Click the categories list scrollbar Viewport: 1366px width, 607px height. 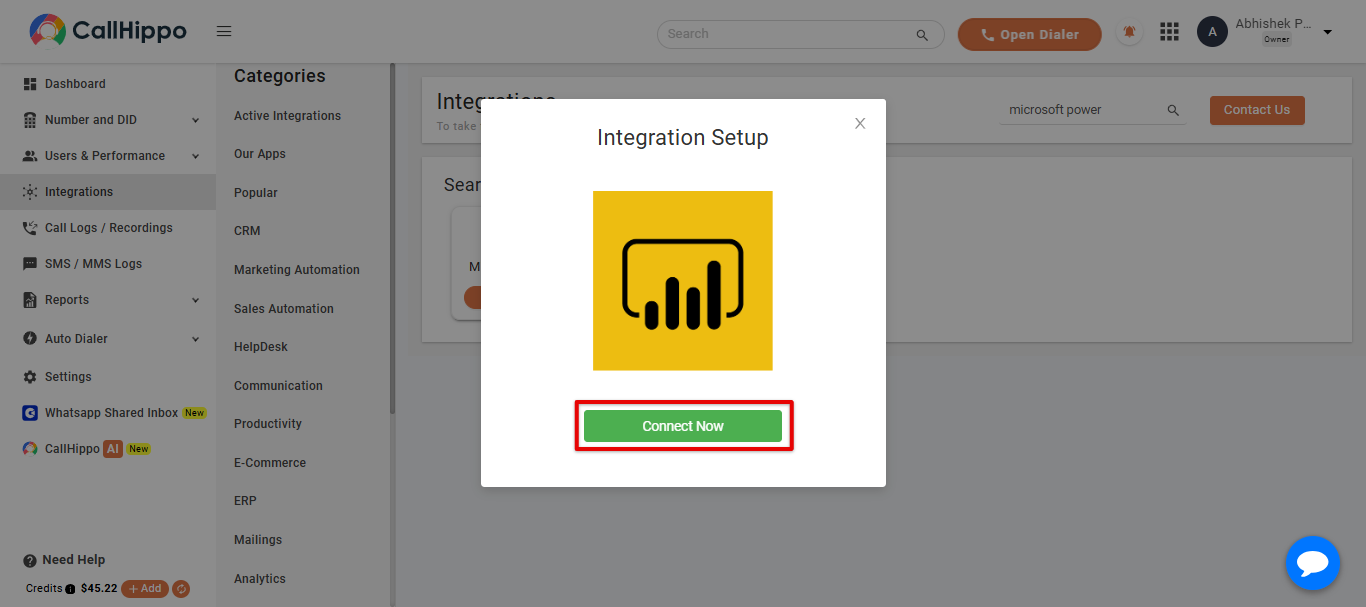click(392, 240)
